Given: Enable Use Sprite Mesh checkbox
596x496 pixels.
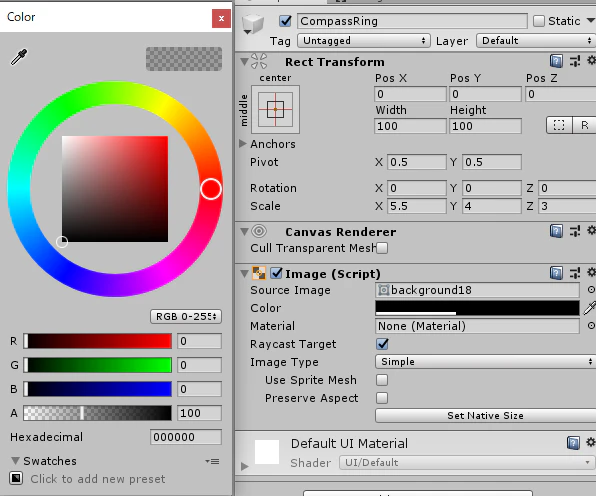Looking at the screenshot, I should click(382, 380).
